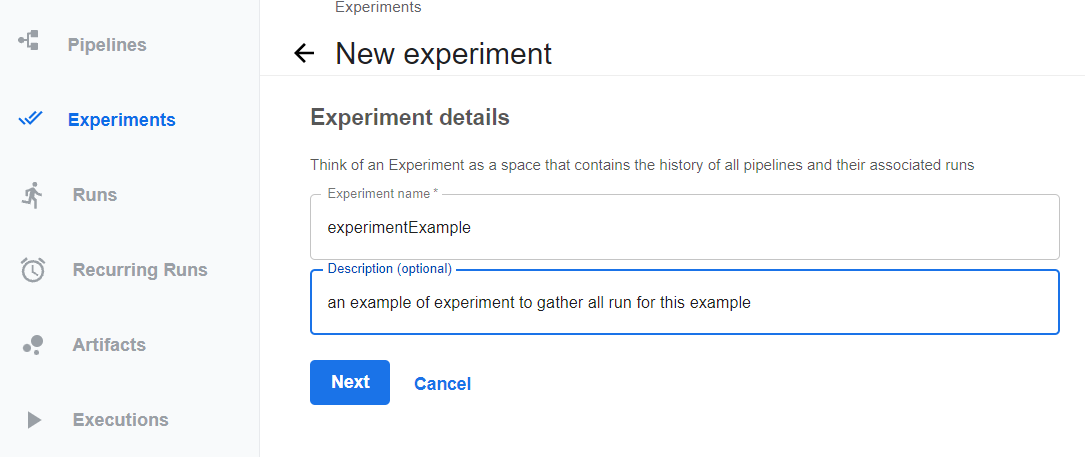Click the Experiment details heading
The width and height of the screenshot is (1085, 457).
[410, 118]
